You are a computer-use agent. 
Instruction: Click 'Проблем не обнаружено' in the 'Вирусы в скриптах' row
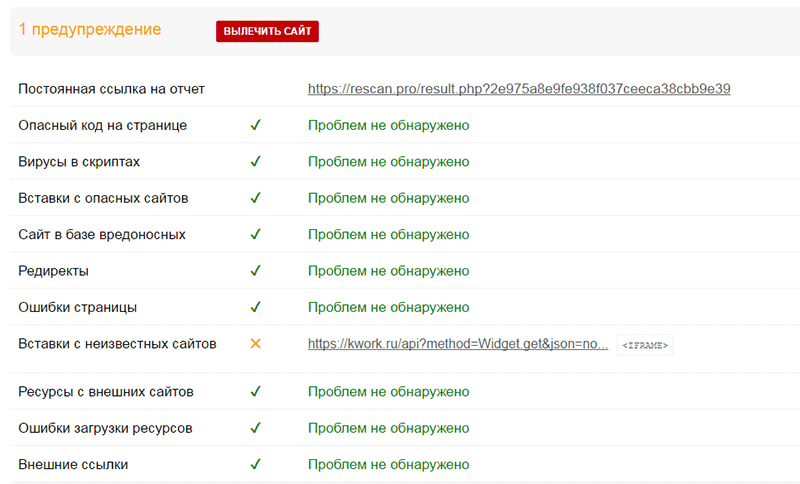(x=388, y=162)
